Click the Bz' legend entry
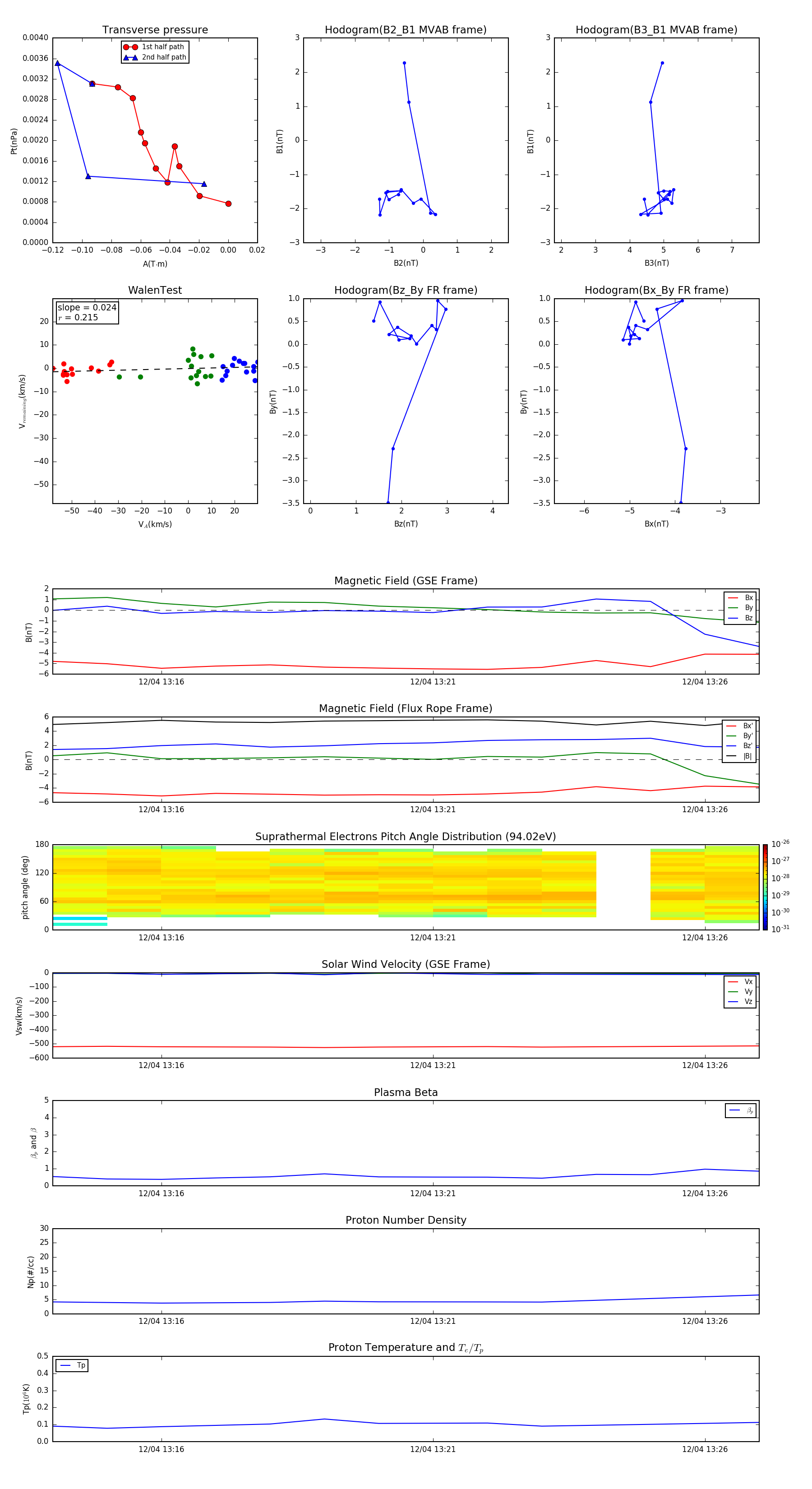 coord(740,746)
